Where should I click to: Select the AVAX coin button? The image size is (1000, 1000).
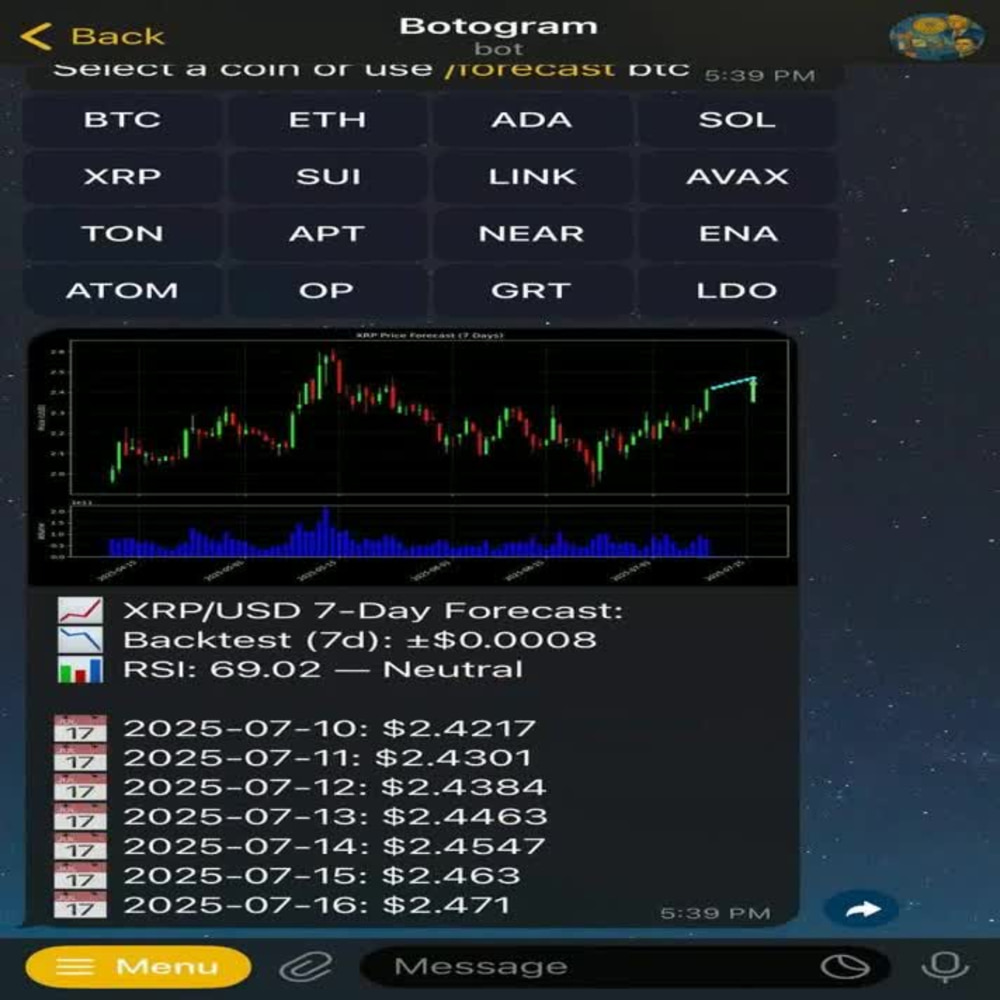point(737,177)
